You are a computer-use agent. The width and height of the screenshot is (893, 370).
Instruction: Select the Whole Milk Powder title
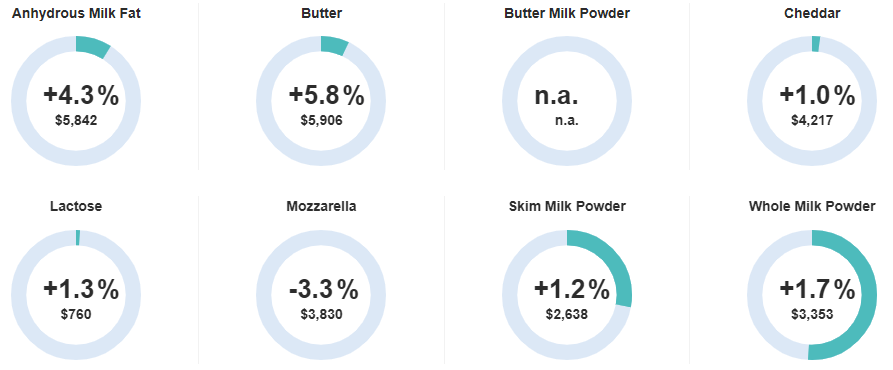(x=812, y=206)
